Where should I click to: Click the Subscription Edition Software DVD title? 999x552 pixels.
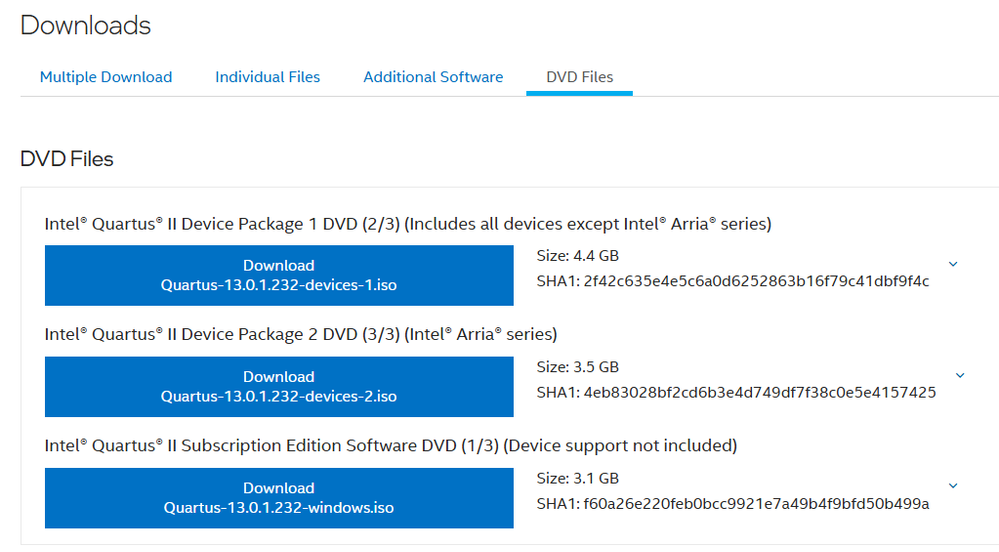tap(391, 445)
